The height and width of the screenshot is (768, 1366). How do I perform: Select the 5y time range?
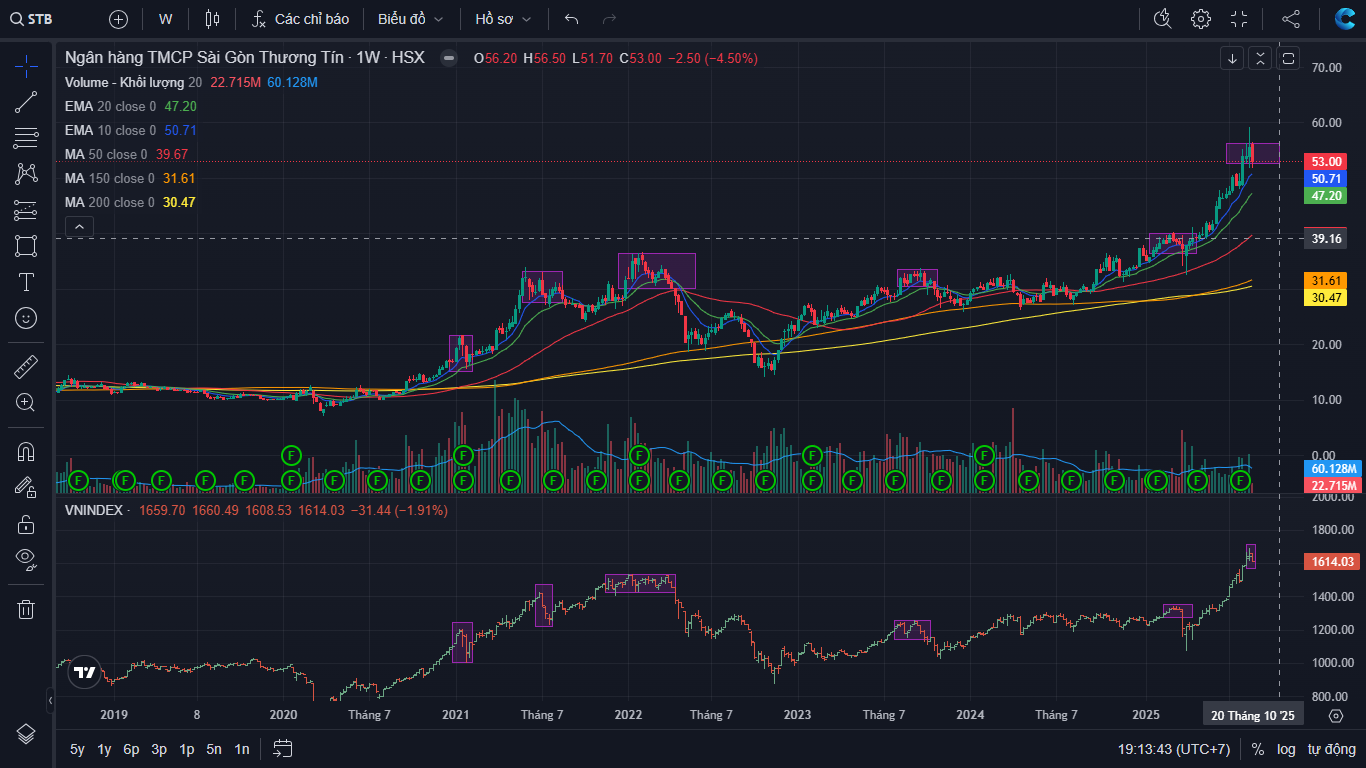pos(77,749)
